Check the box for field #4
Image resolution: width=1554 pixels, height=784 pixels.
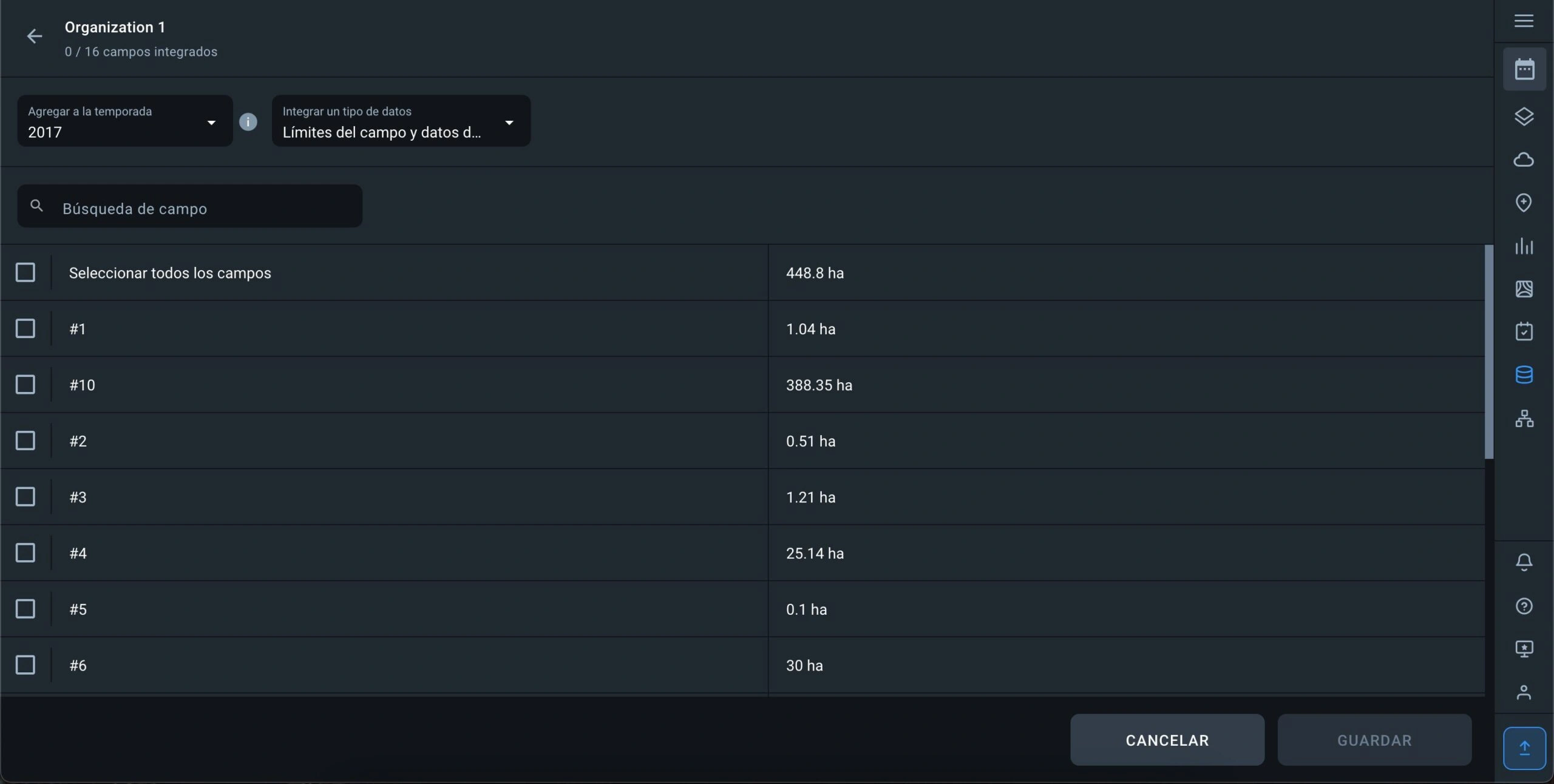(25, 553)
